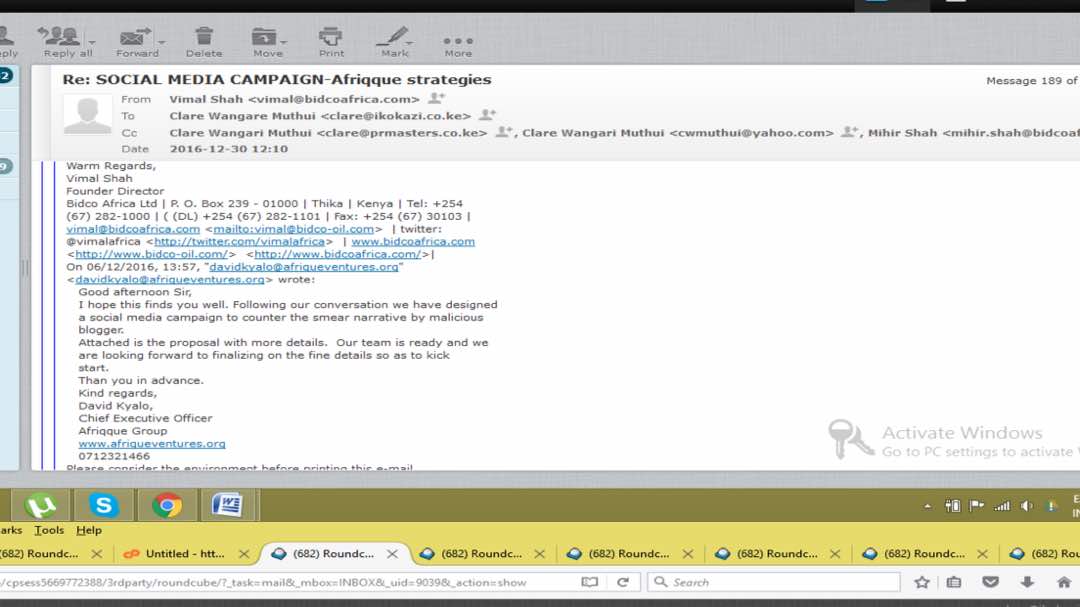This screenshot has width=1080, height=607.
Task: Select the active Roundcube browser tab
Action: pos(334,554)
